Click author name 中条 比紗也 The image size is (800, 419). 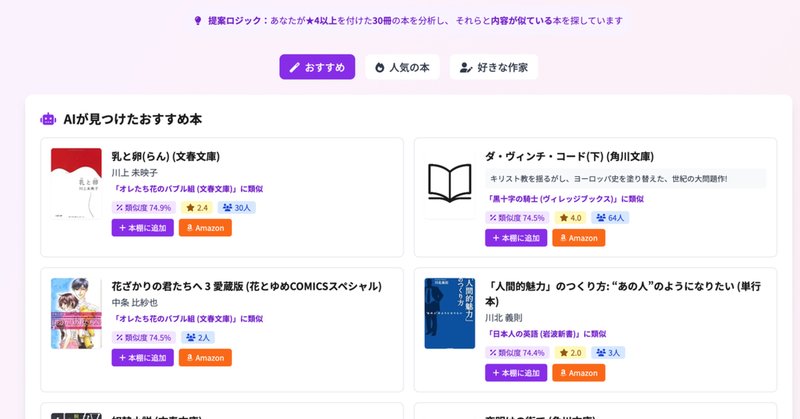tap(135, 303)
